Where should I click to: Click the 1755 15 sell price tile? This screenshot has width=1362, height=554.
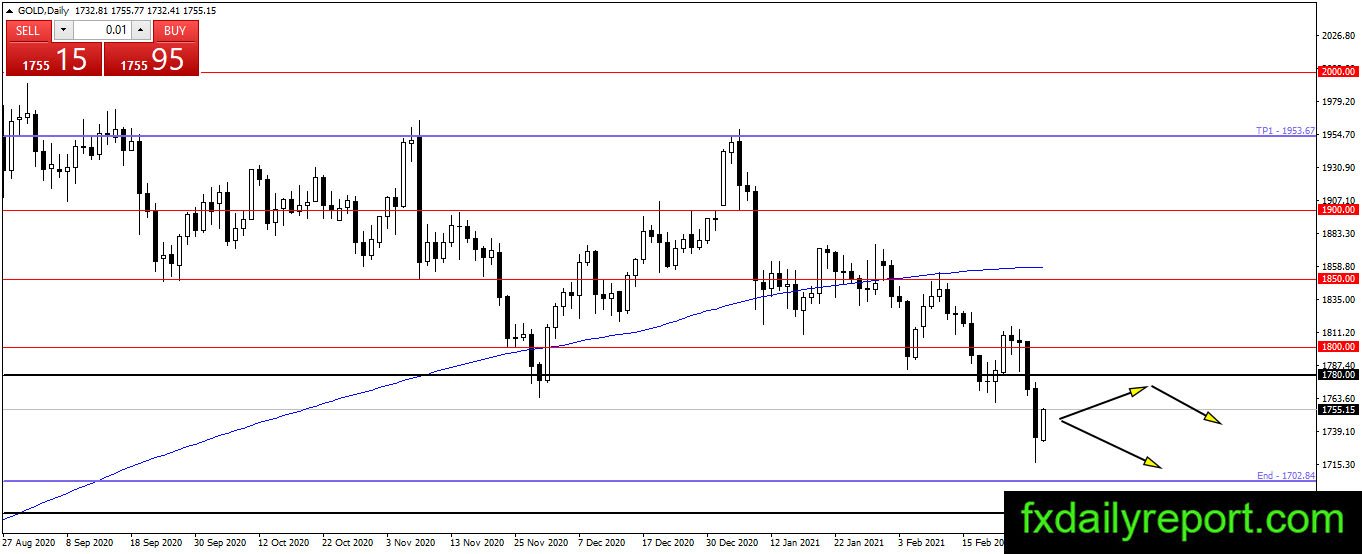pos(54,59)
